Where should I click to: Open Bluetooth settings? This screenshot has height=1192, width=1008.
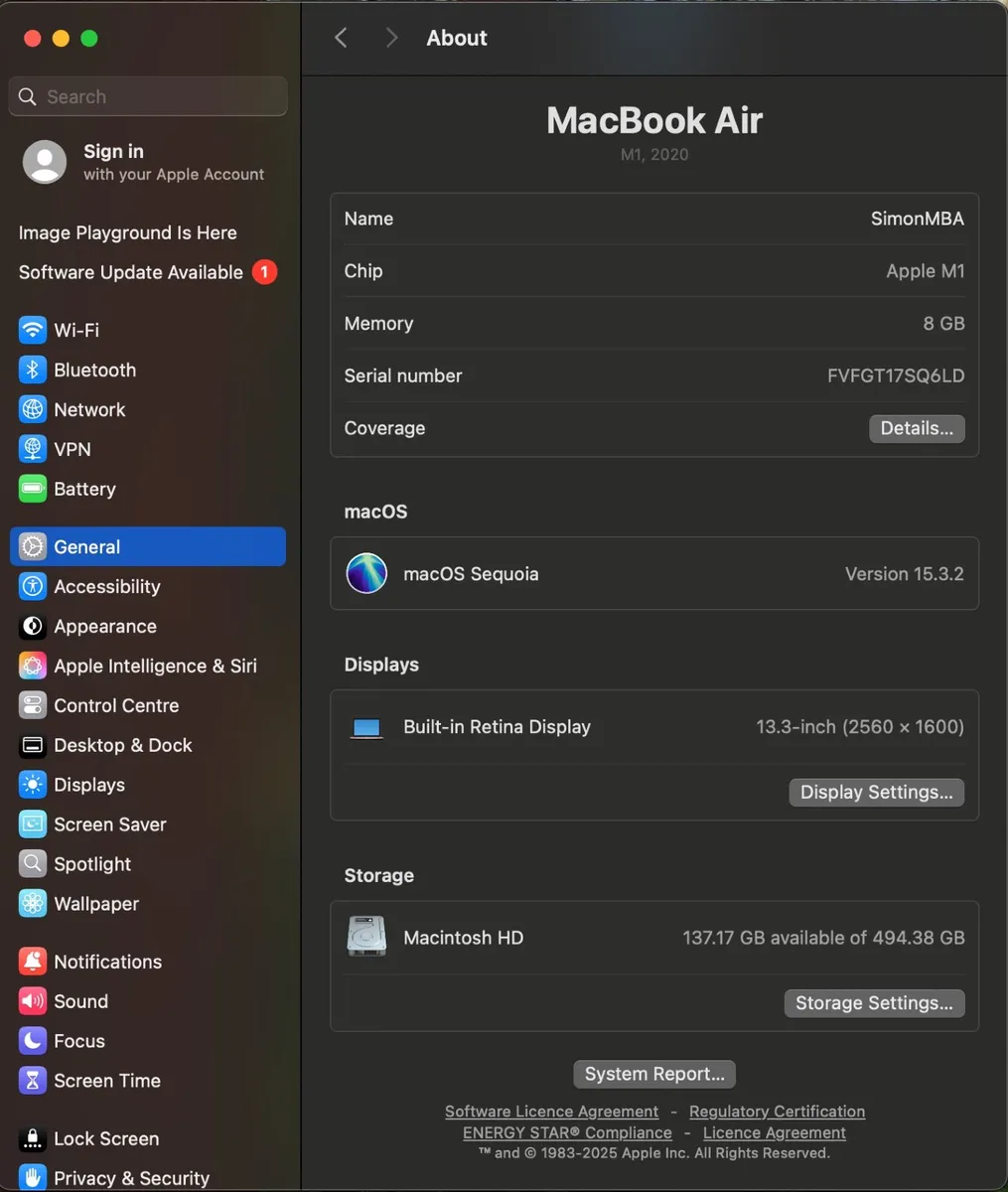pos(94,370)
